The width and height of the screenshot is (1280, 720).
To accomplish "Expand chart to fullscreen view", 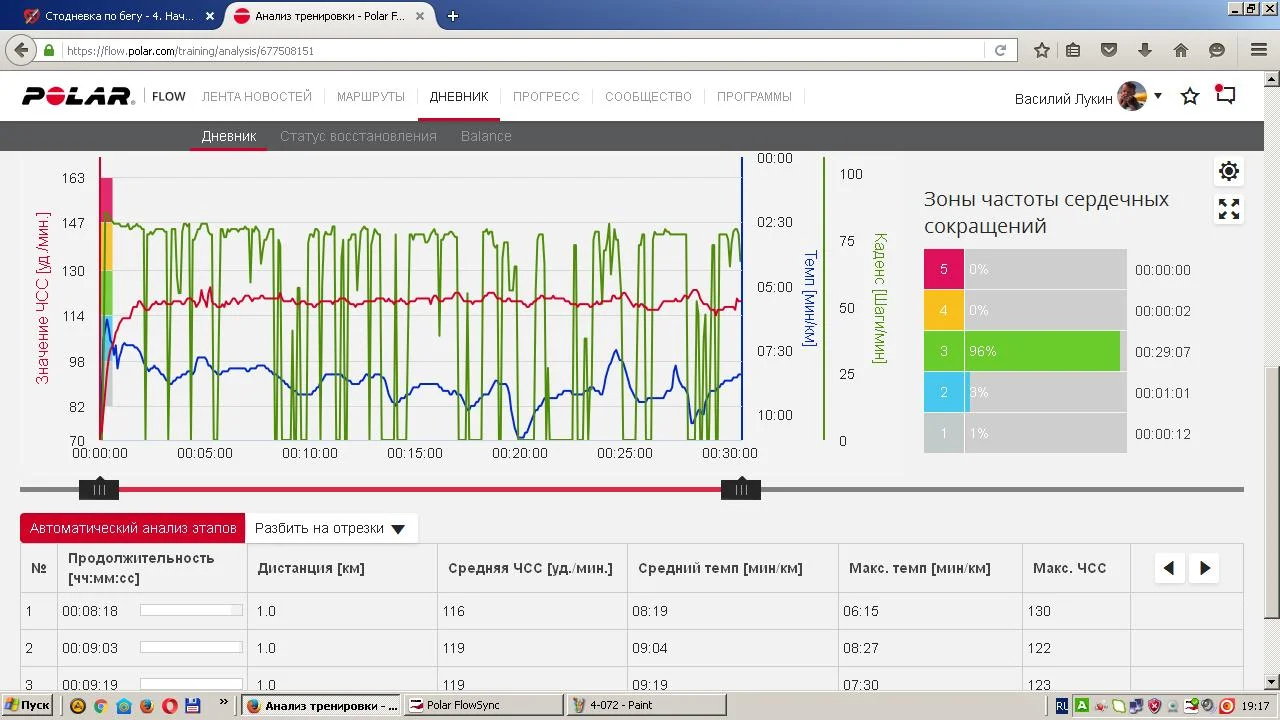I will (1229, 209).
